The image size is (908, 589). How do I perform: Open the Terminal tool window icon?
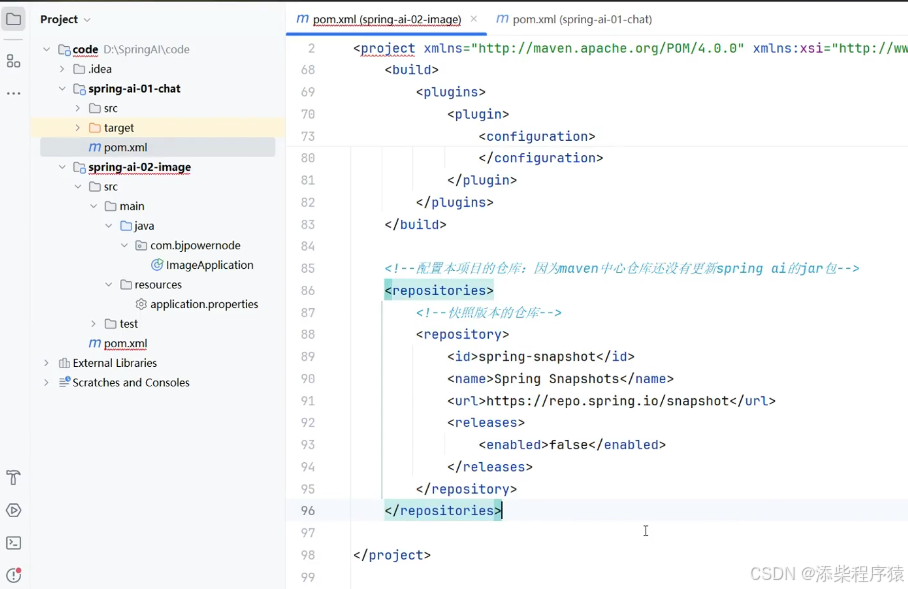coord(13,543)
